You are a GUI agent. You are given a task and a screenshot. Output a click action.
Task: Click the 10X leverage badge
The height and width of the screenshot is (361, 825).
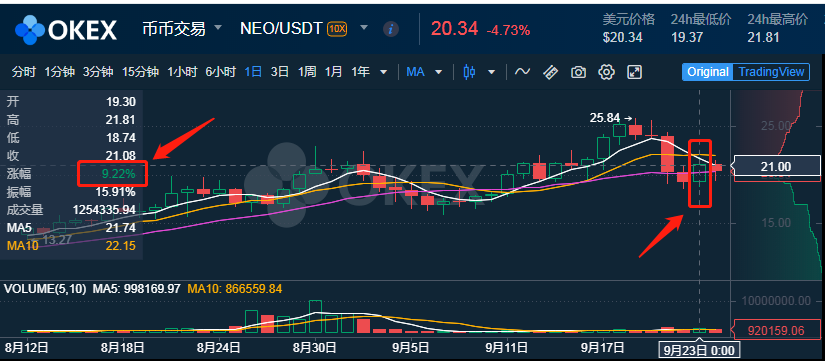tap(337, 28)
